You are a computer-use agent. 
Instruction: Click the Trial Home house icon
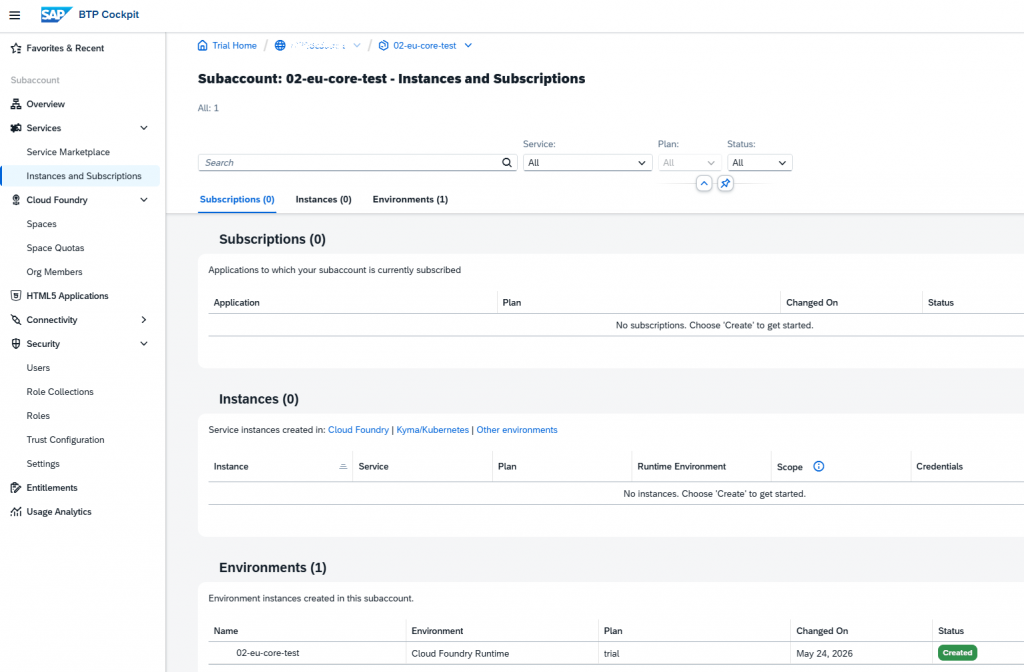(x=202, y=46)
